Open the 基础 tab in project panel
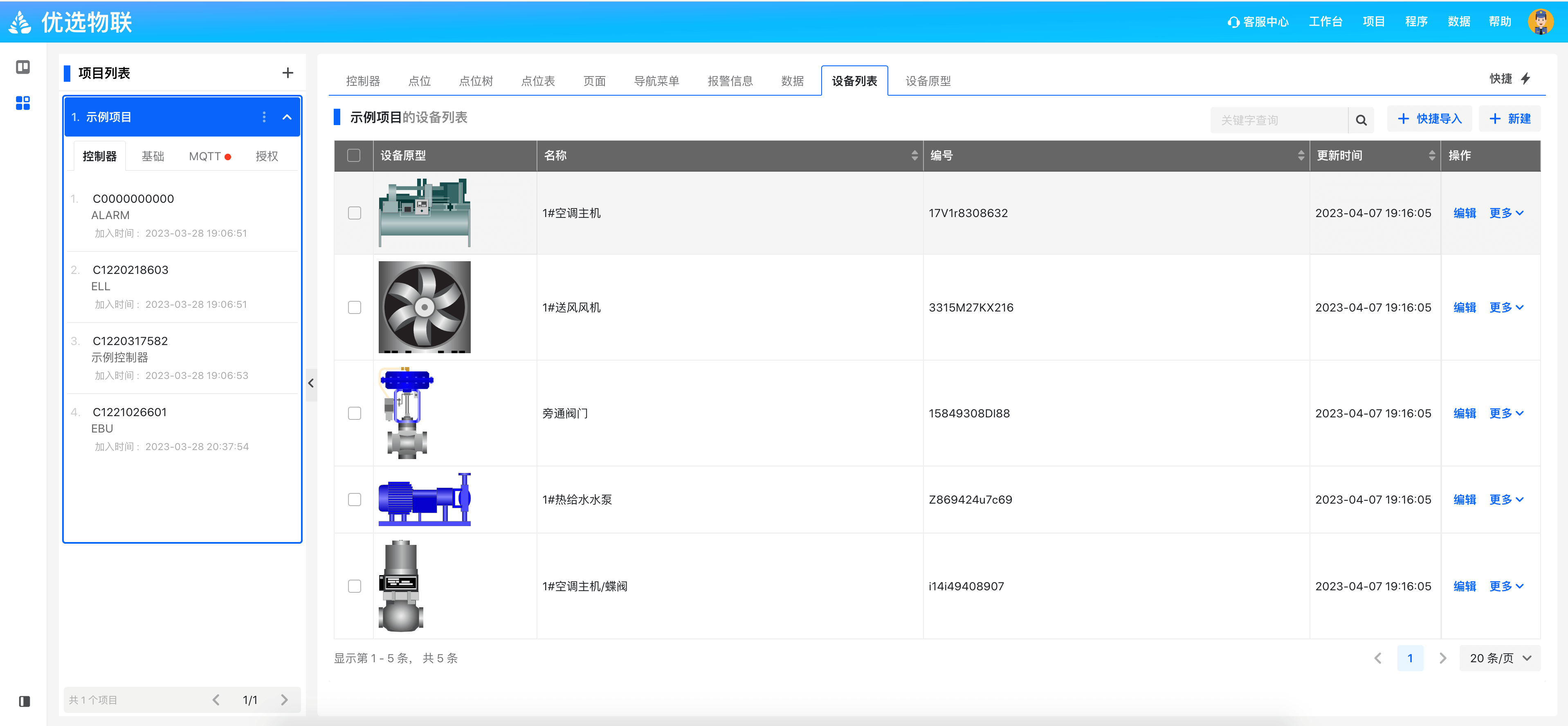This screenshot has height=726, width=1568. click(x=153, y=157)
